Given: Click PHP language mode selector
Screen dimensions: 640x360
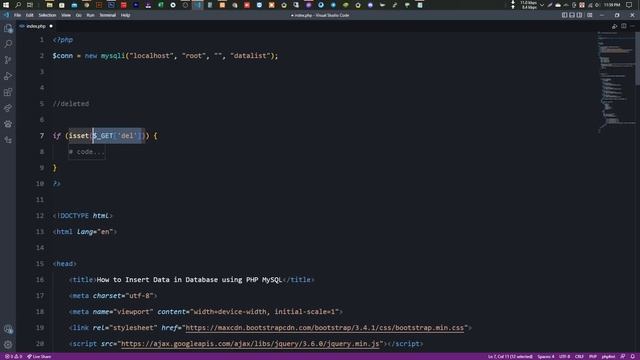Looking at the screenshot, I should [x=593, y=357].
